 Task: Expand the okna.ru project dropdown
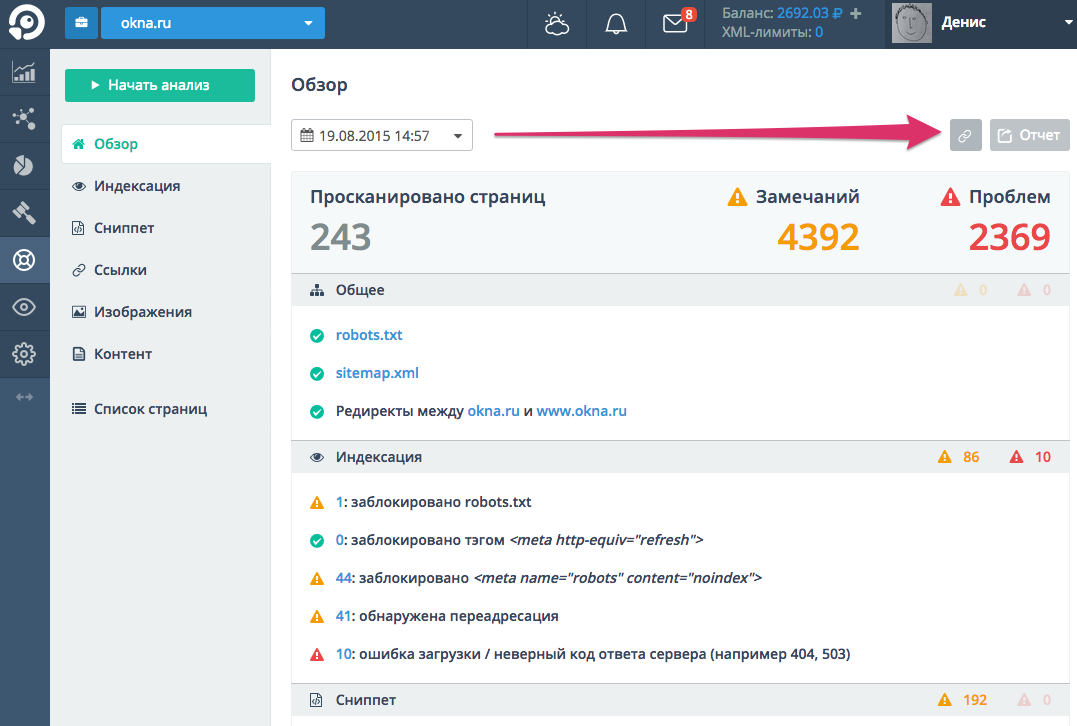click(212, 23)
